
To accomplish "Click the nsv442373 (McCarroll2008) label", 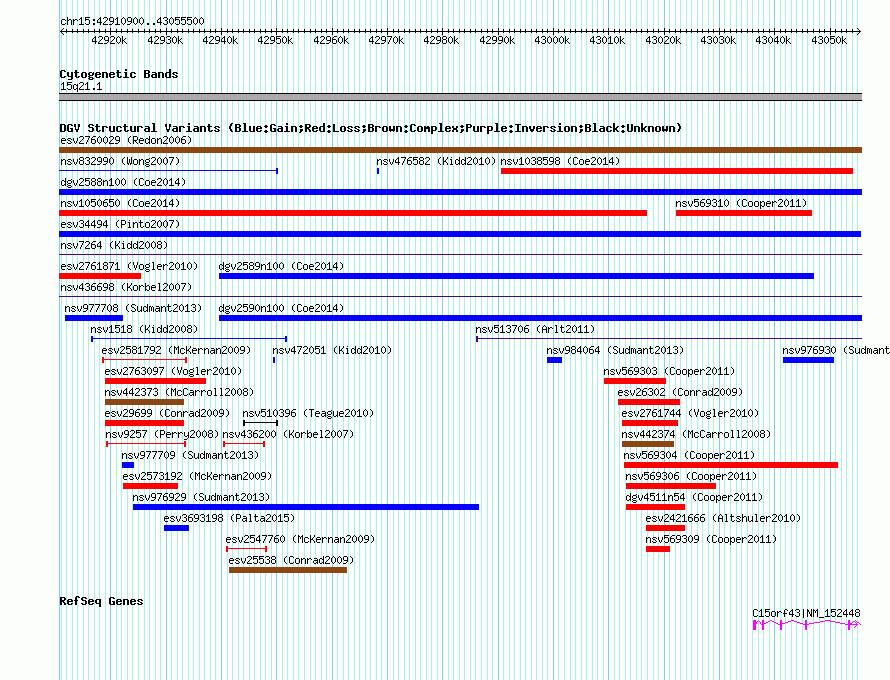I will [179, 392].
